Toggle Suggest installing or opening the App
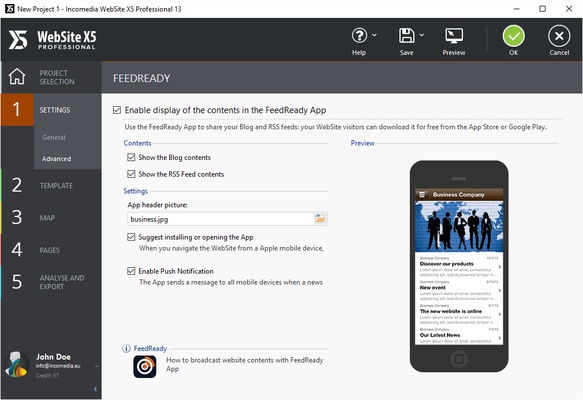Viewport: 583px width, 400px height. click(x=131, y=237)
